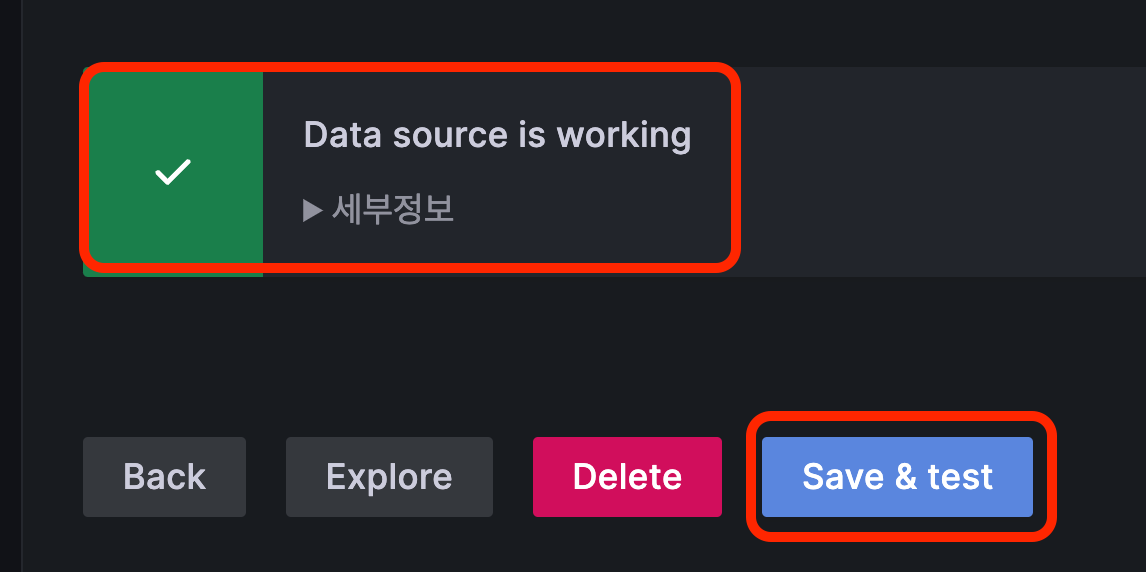Select the 'Data source is working' message

pyautogui.click(x=497, y=135)
